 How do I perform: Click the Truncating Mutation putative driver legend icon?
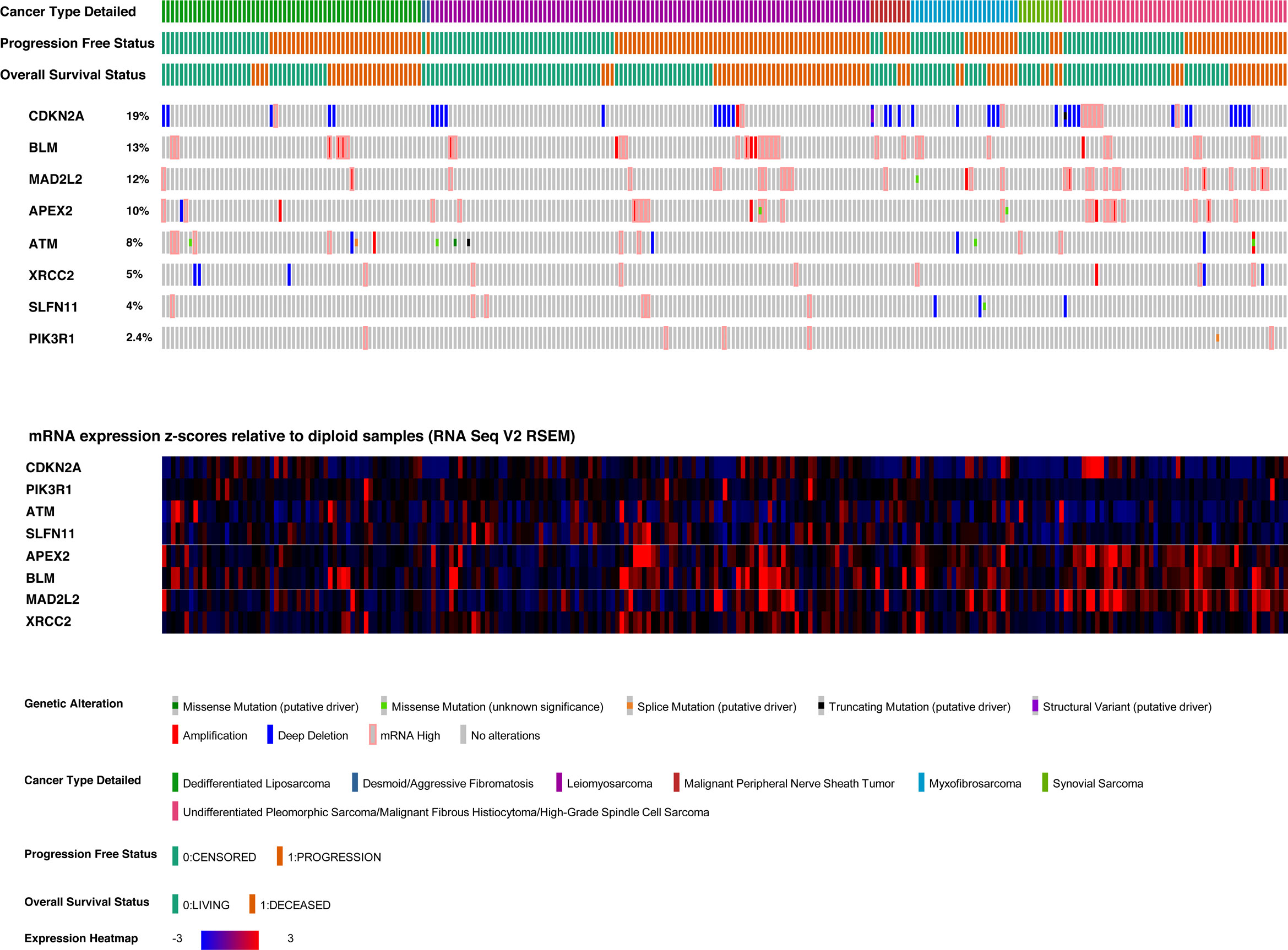pos(821,706)
